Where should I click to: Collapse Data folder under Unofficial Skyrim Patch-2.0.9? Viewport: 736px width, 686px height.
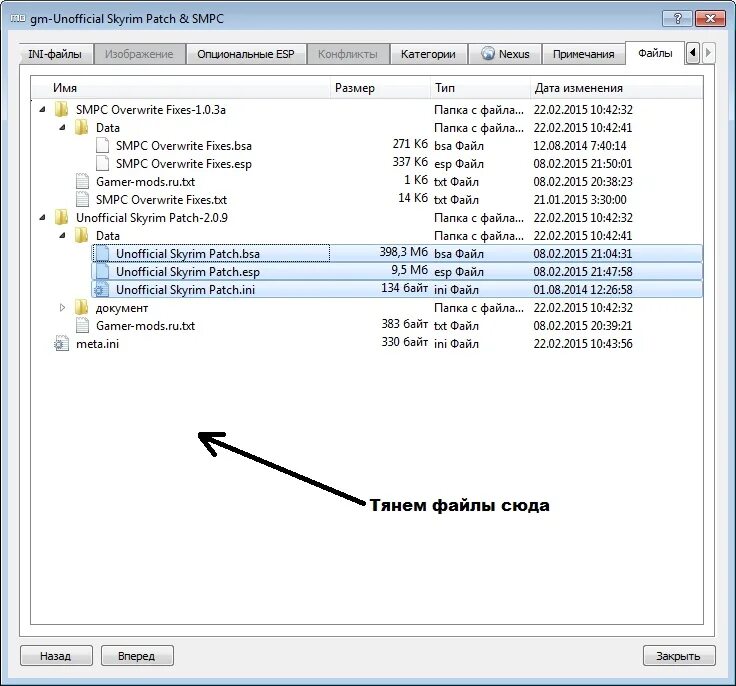62,235
